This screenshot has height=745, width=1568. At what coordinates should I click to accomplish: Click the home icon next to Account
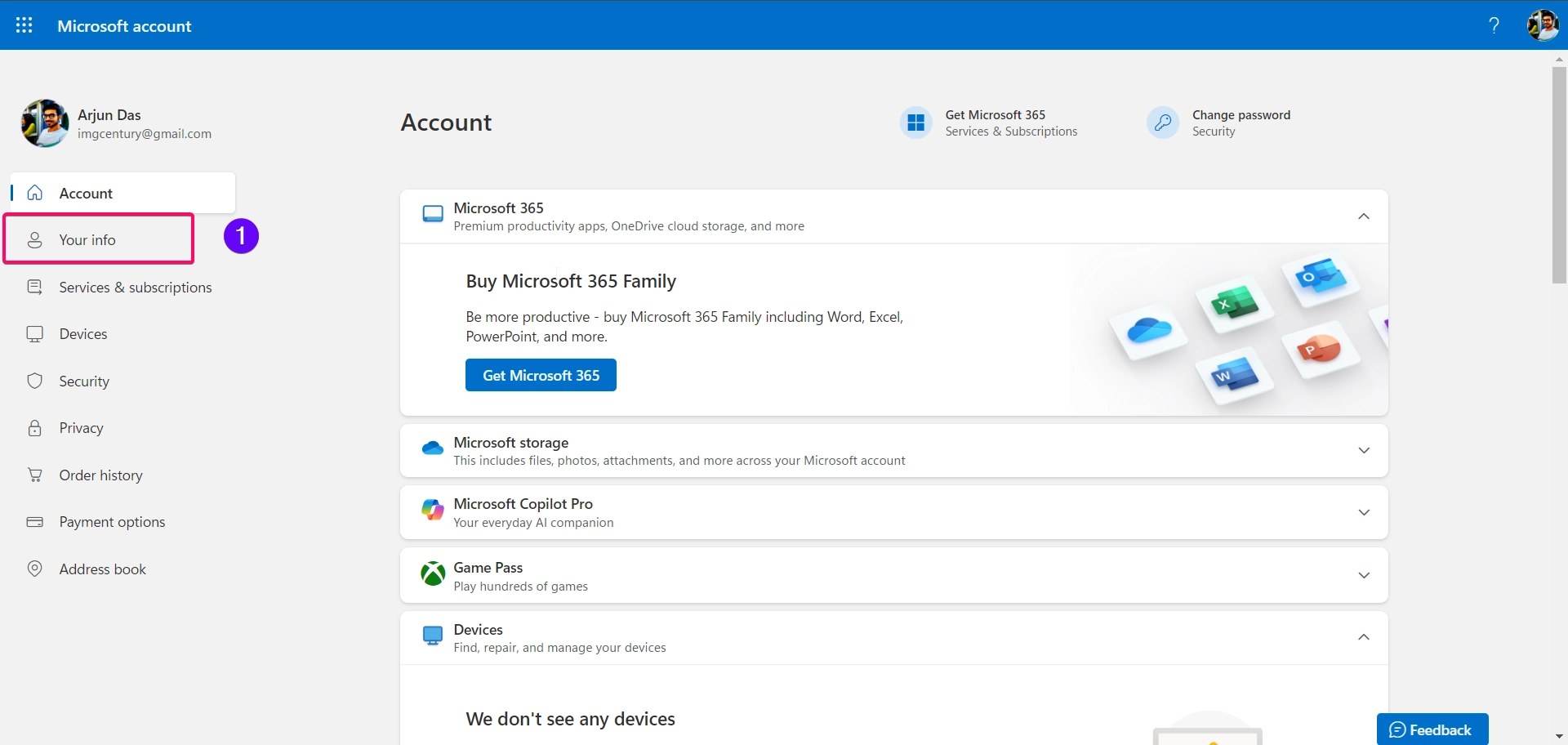[x=35, y=193]
